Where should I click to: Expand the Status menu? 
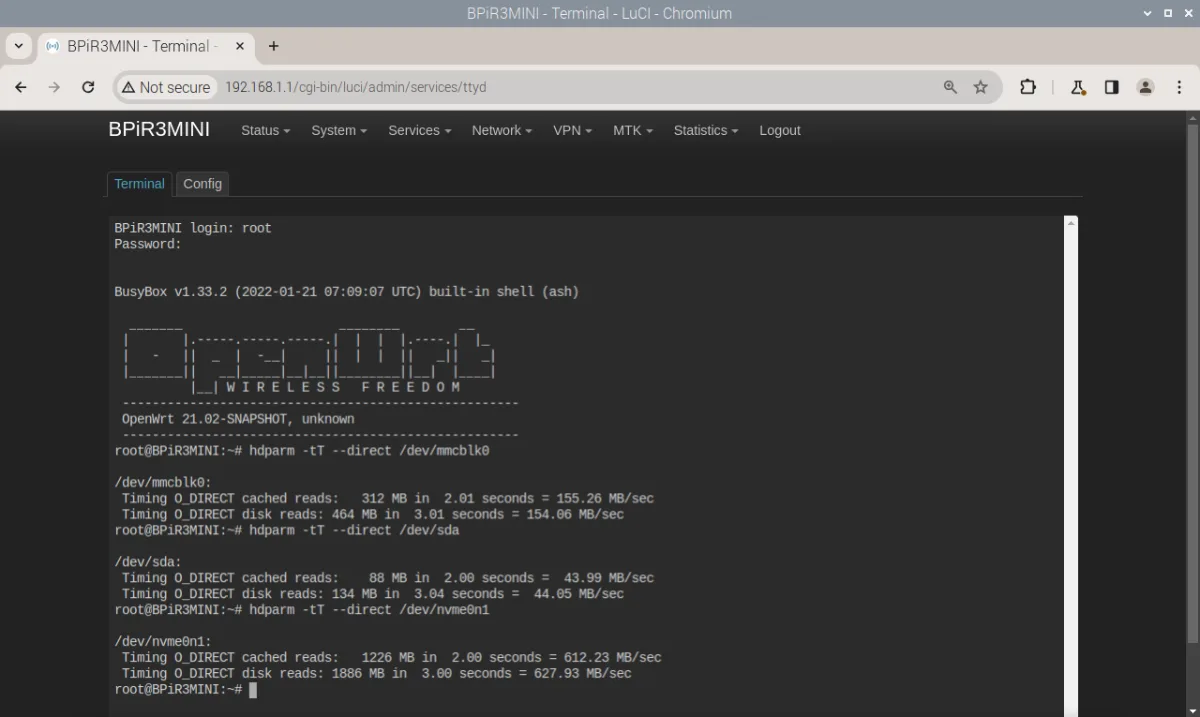(265, 130)
